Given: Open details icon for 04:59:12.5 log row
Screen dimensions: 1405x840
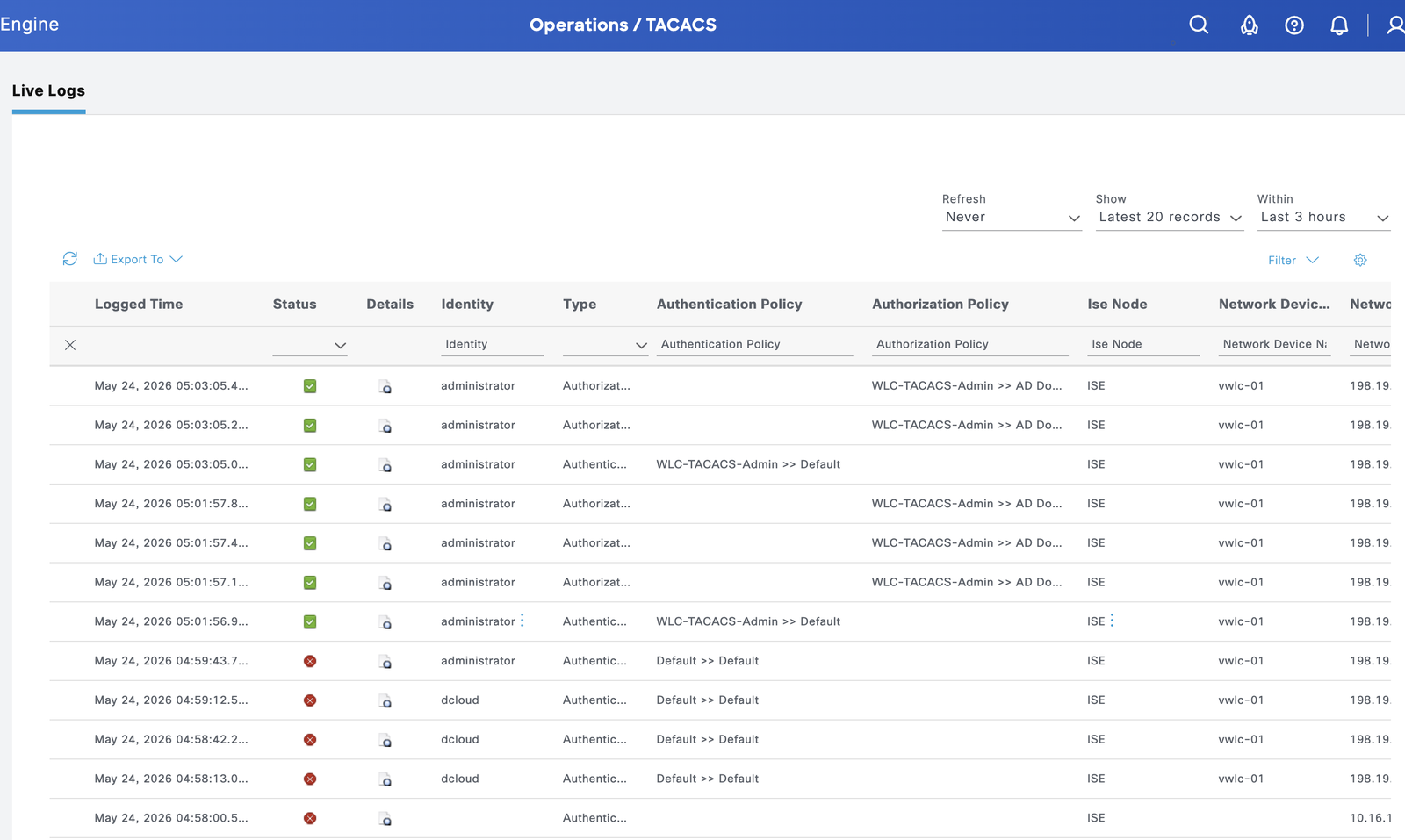Looking at the screenshot, I should tap(385, 701).
